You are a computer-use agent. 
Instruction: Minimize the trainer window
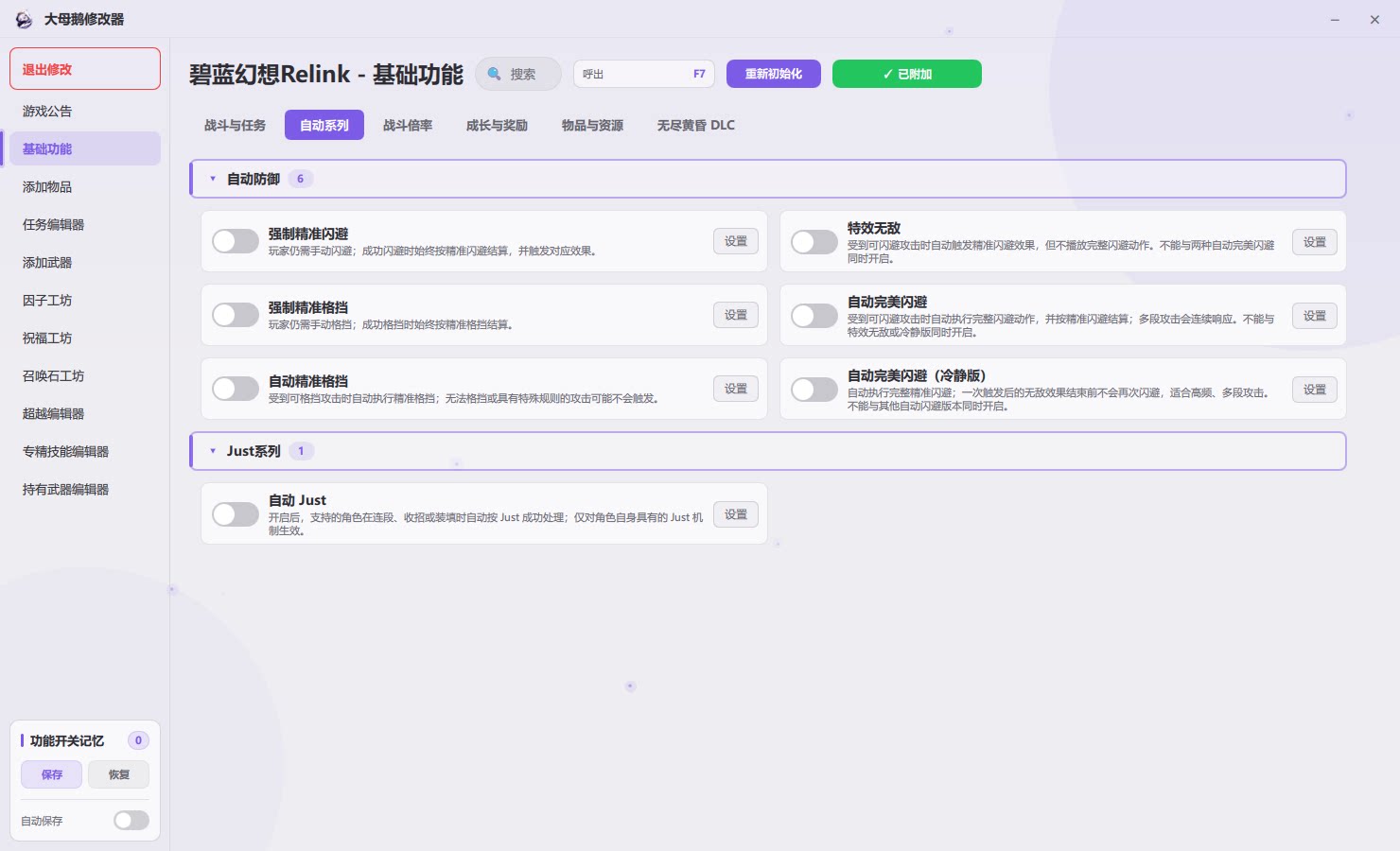(x=1335, y=20)
